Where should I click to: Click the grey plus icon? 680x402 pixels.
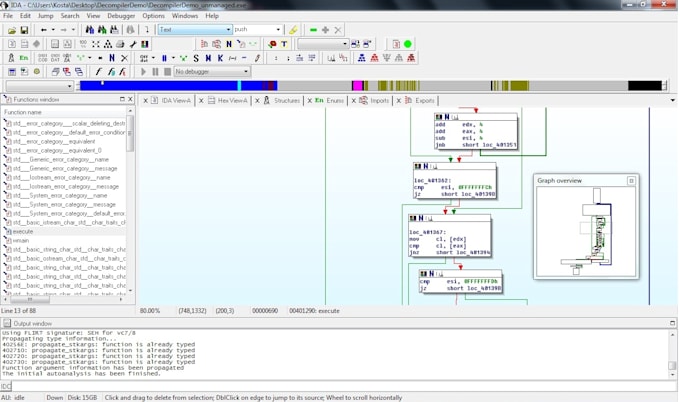point(325,30)
